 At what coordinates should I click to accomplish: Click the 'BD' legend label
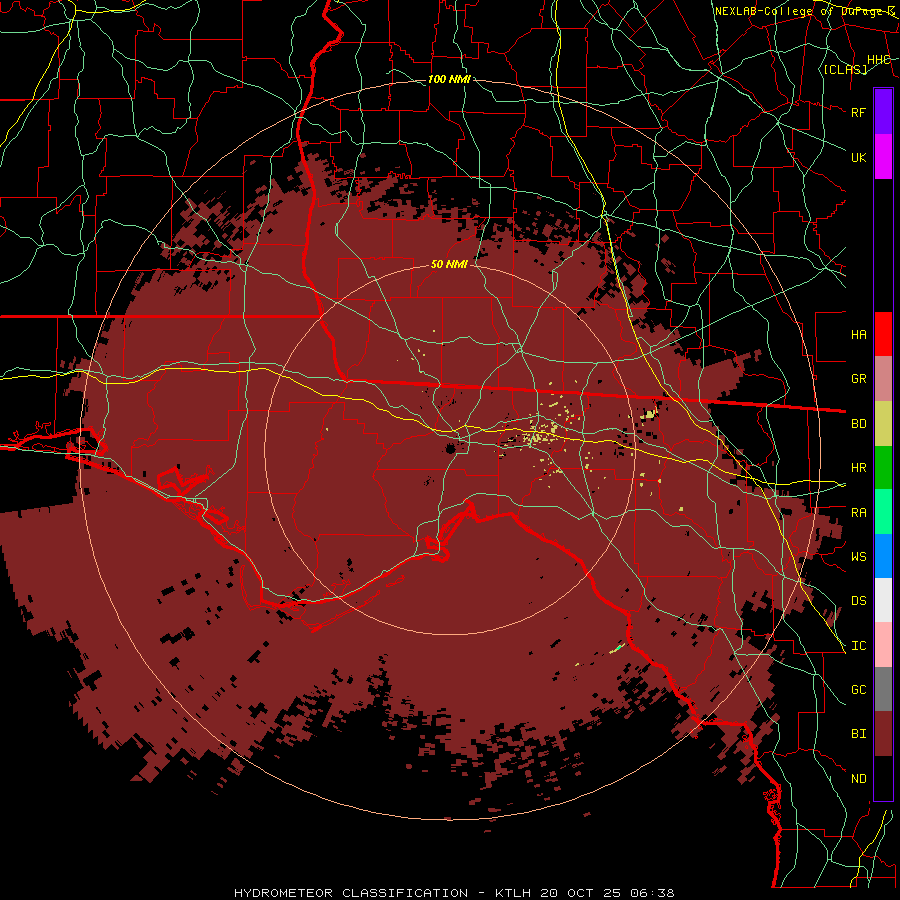point(858,424)
